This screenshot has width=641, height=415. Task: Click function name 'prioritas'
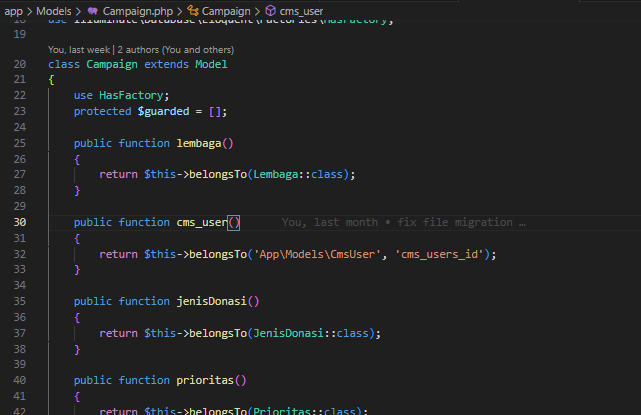tap(205, 380)
